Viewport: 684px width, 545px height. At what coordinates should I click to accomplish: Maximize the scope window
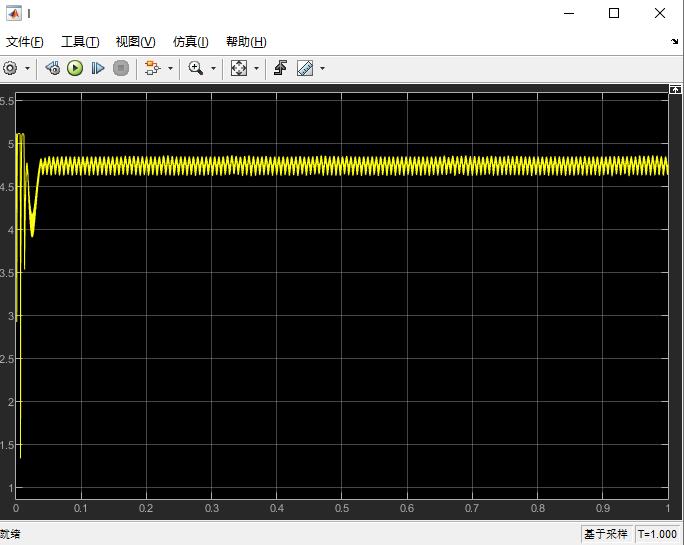[x=614, y=14]
